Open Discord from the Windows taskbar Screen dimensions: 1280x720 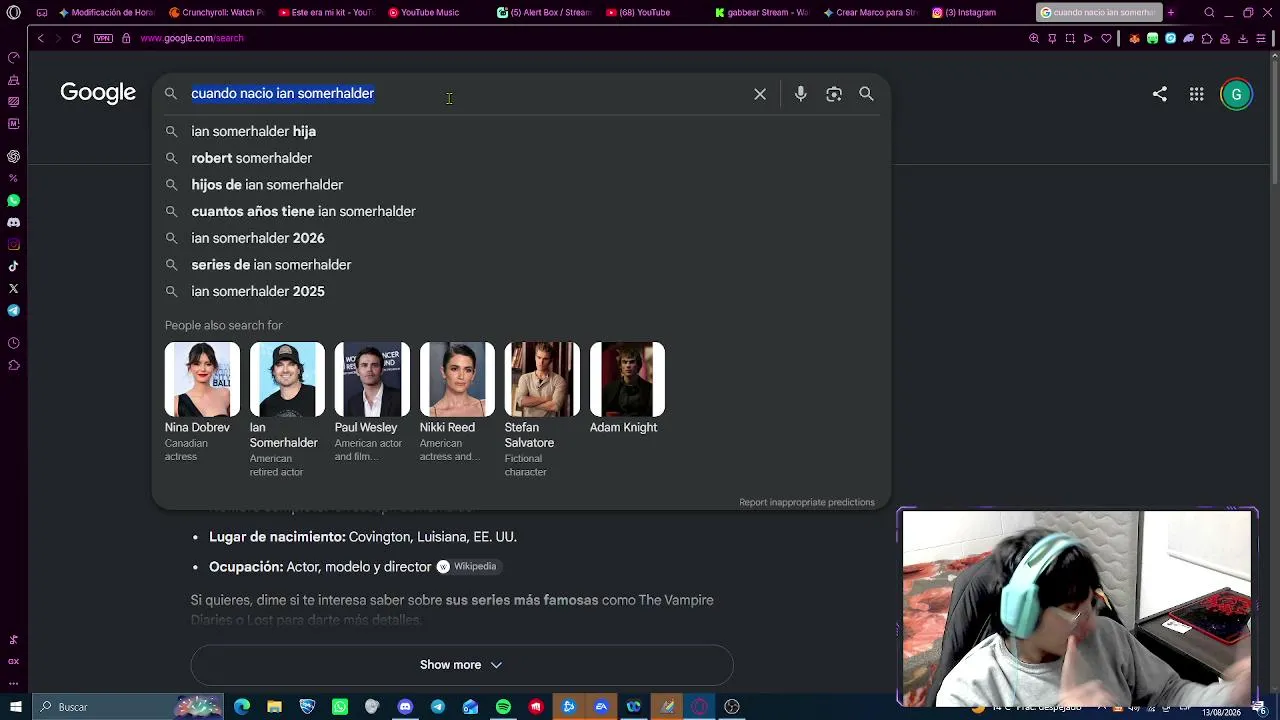pos(405,707)
